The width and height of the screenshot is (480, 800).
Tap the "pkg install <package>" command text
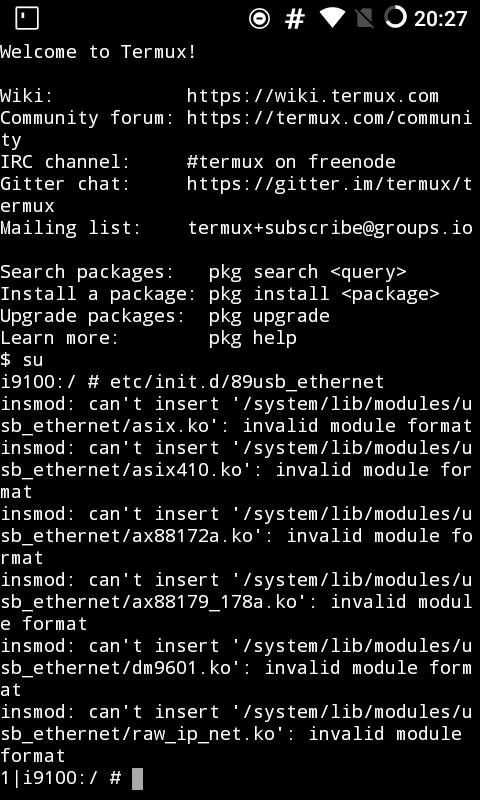[x=324, y=294]
